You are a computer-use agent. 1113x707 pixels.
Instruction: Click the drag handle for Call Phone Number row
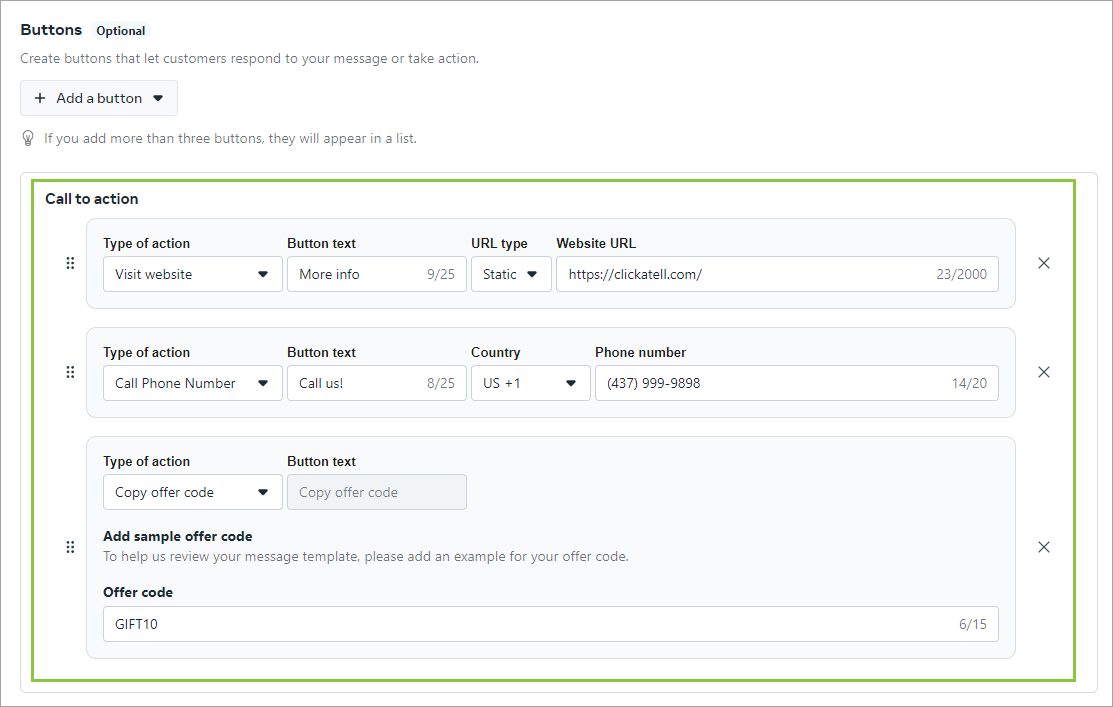pyautogui.click(x=70, y=372)
